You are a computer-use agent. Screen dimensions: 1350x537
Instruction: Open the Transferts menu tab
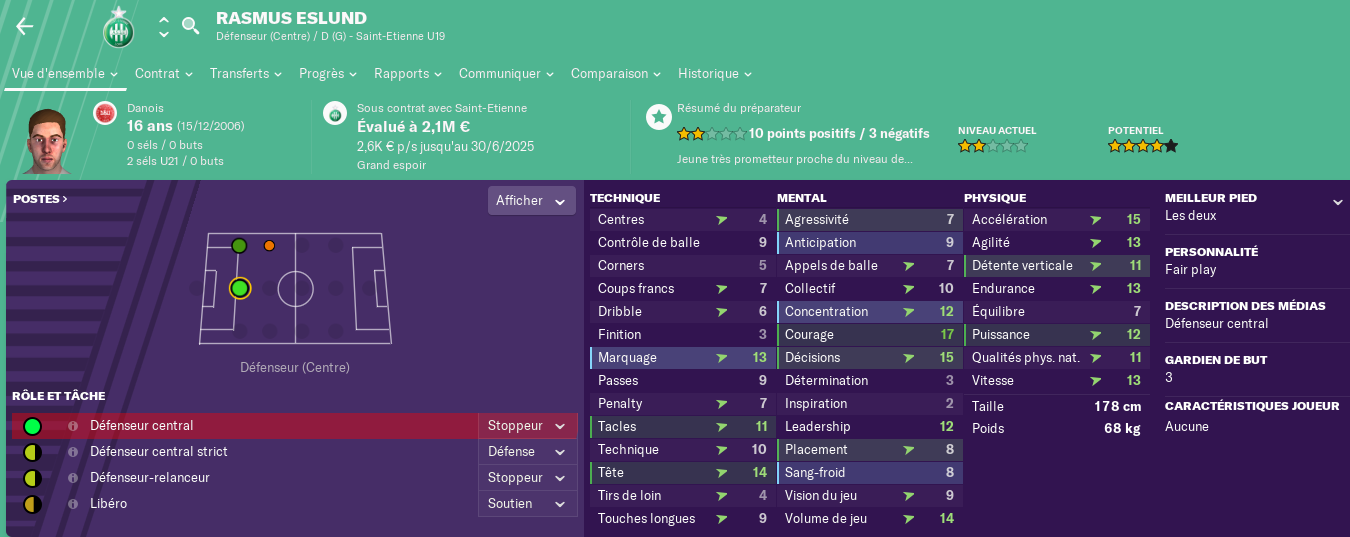point(245,74)
